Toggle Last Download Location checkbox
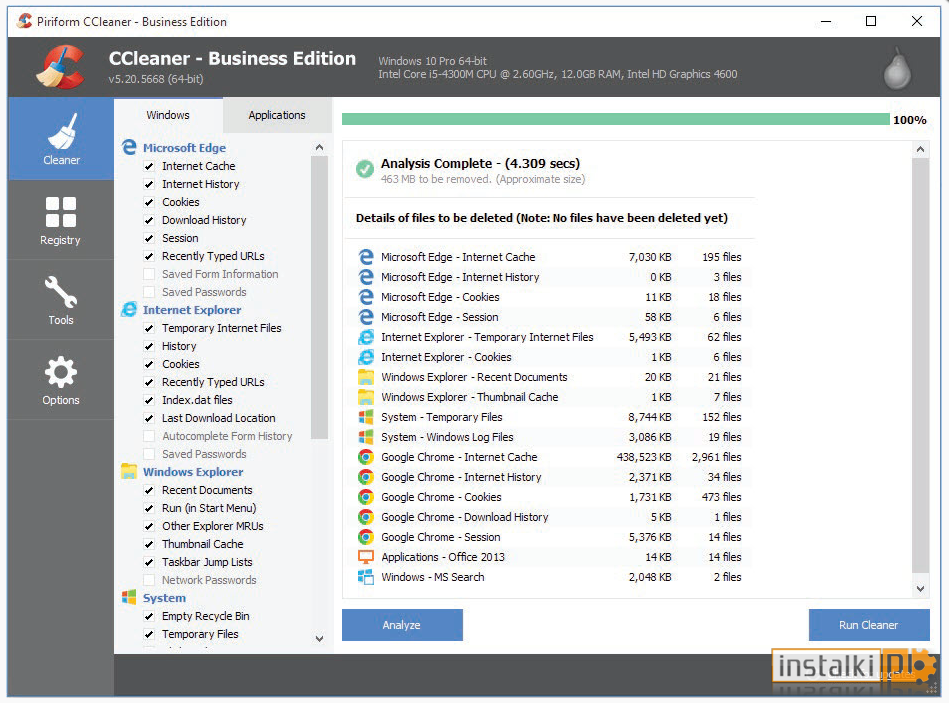 [x=149, y=418]
